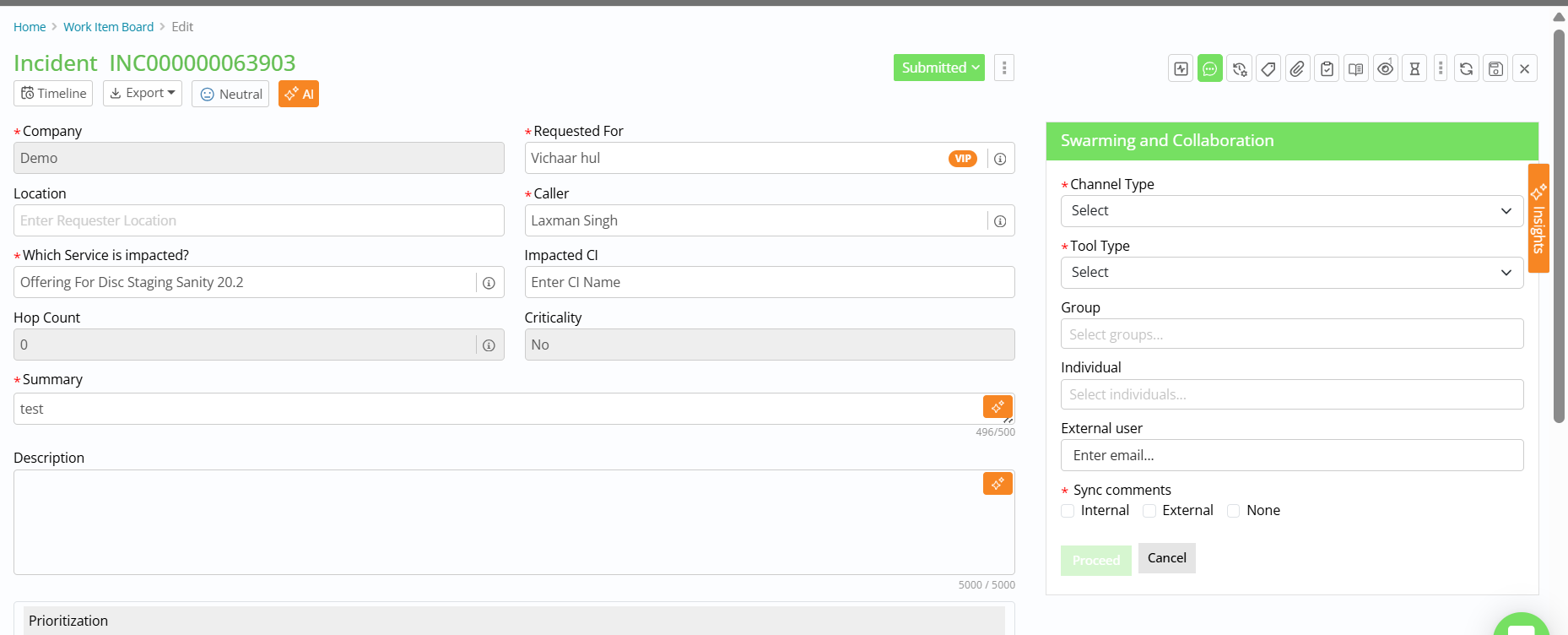Screen dimensions: 1568x635
Task: Click the 496/500 summary character counter
Action: tap(996, 432)
